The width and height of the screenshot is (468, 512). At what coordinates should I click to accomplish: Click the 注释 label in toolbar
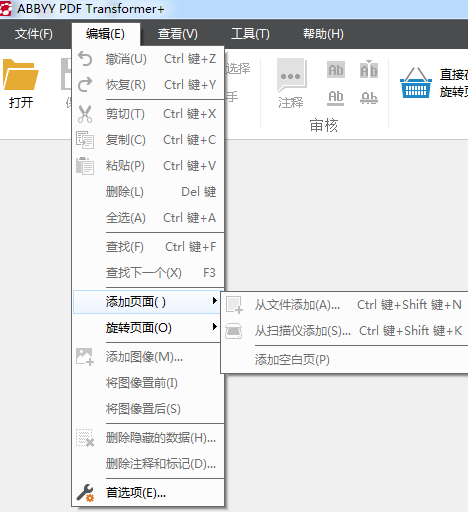(291, 103)
